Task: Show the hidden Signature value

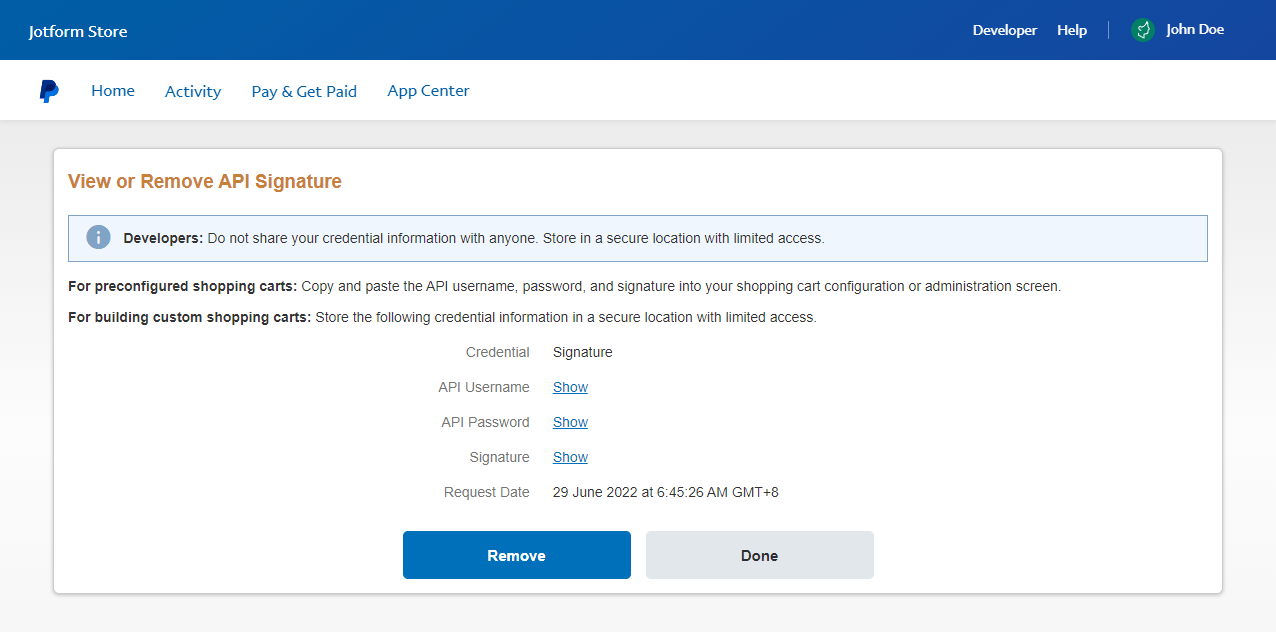Action: tap(570, 457)
